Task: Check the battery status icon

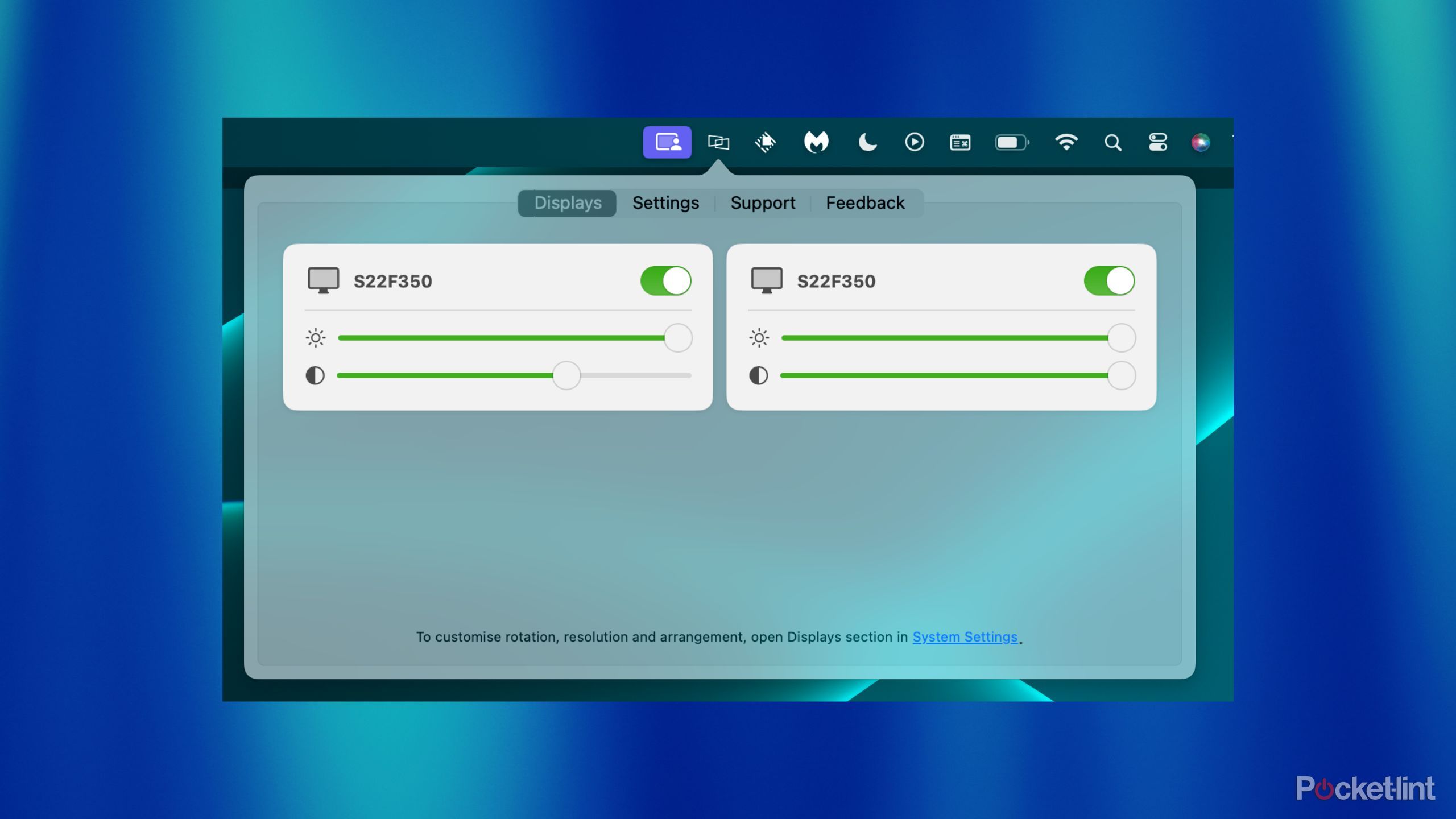Action: (x=1012, y=142)
